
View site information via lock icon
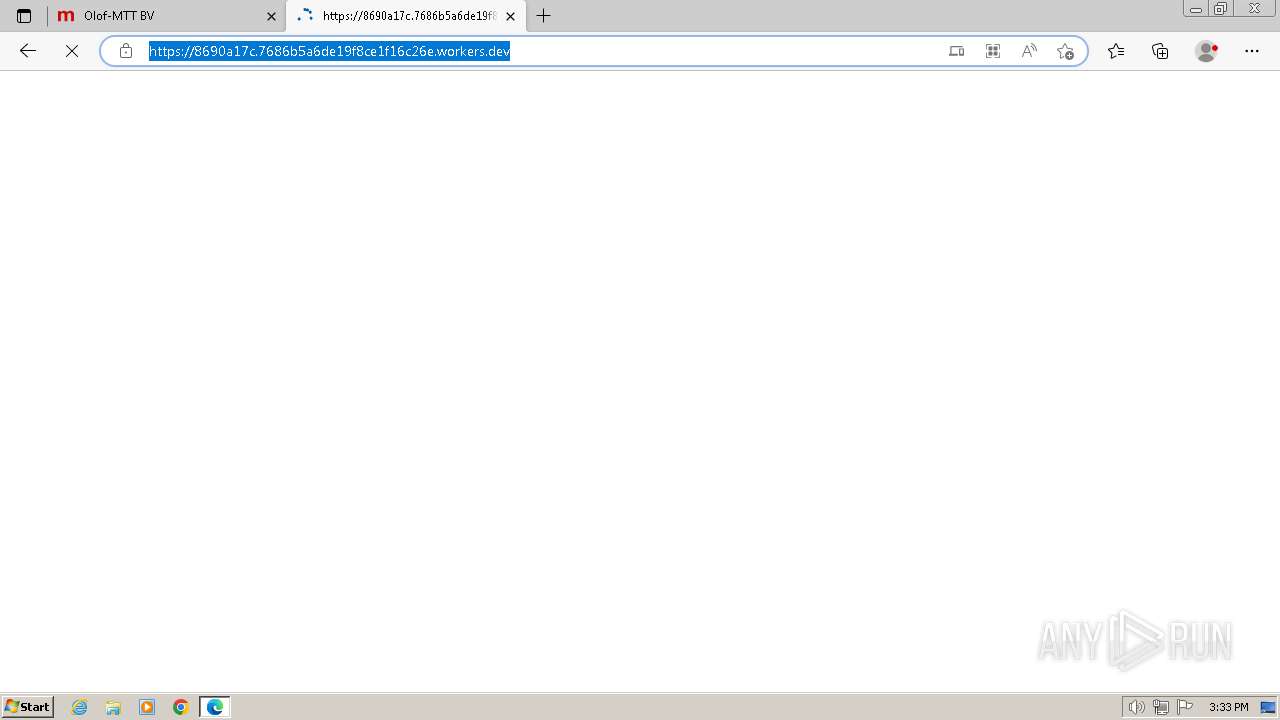pos(126,51)
